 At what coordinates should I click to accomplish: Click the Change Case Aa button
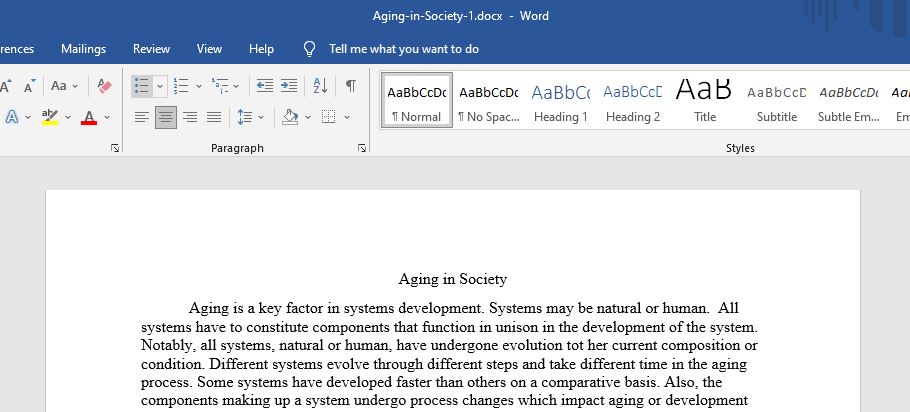(x=59, y=86)
